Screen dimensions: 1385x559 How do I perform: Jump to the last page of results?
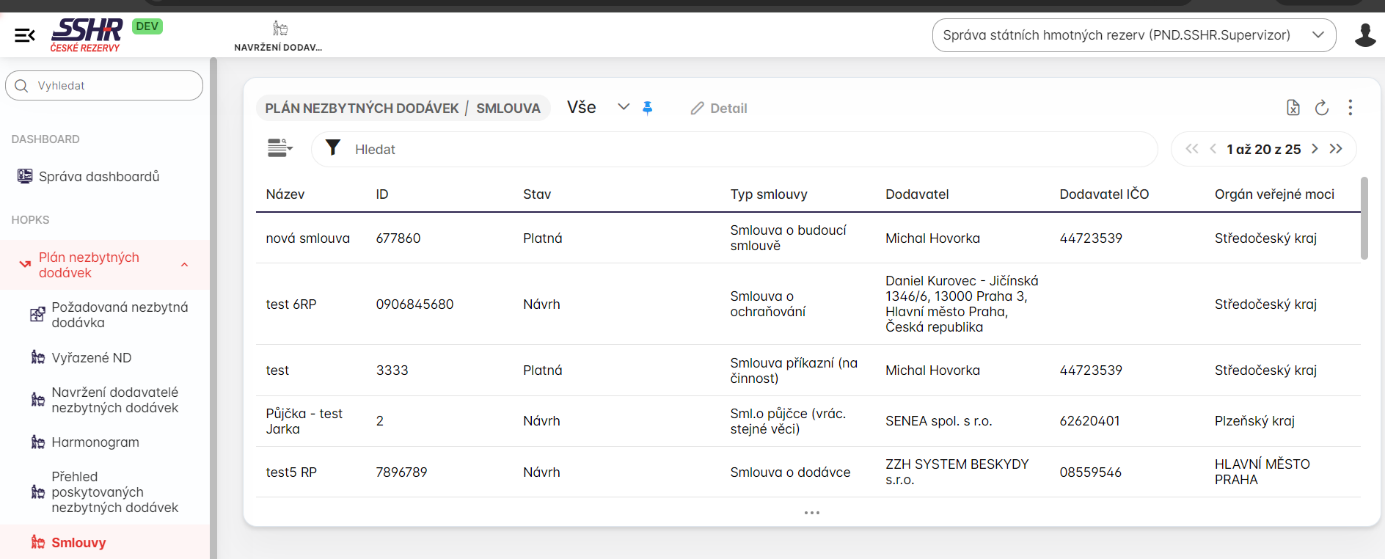click(x=1338, y=149)
